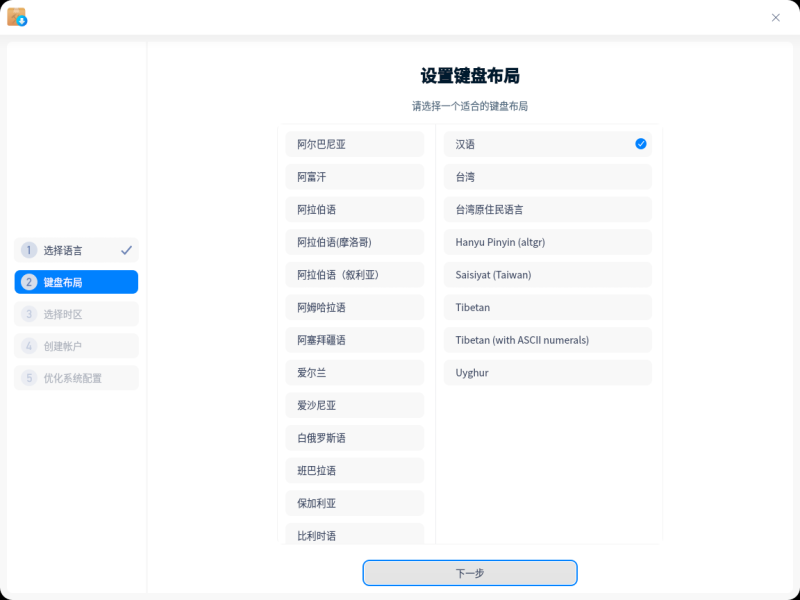
Task: Select Saisiyat (Taiwan) variant
Action: pyautogui.click(x=547, y=275)
